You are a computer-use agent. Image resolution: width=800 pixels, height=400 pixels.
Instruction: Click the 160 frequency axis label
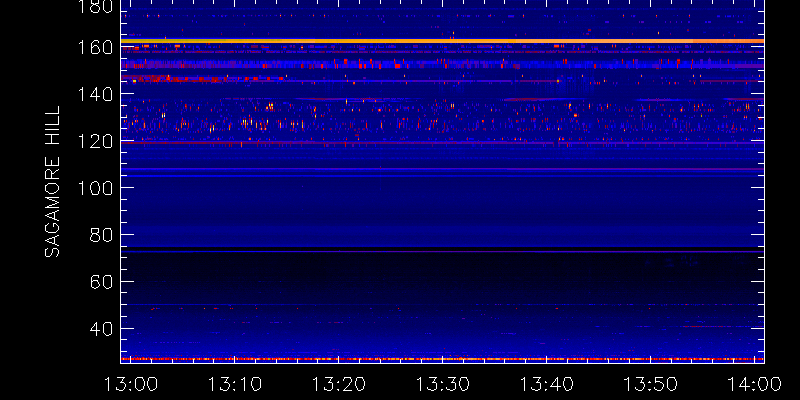[x=95, y=47]
